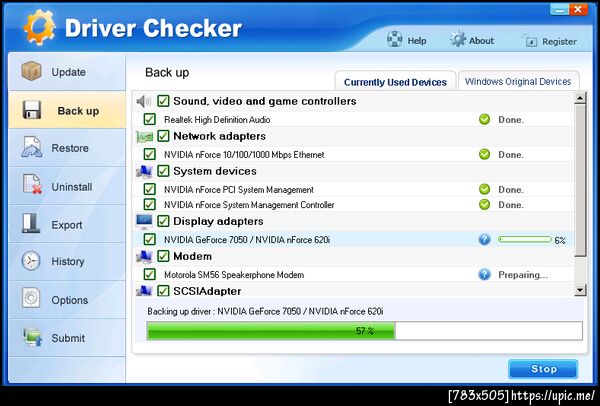Click blue question icon for GeForce 7050

(484, 240)
